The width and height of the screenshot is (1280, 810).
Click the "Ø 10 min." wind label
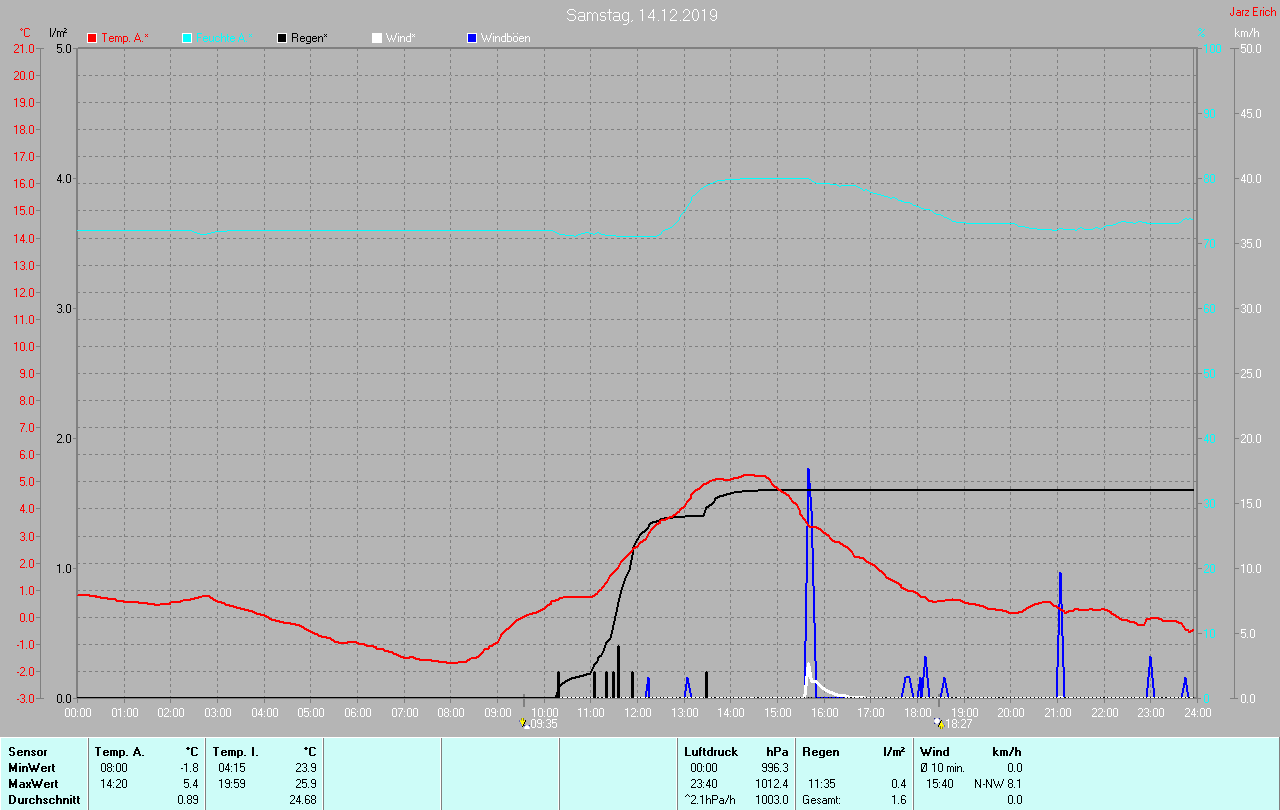(x=942, y=768)
